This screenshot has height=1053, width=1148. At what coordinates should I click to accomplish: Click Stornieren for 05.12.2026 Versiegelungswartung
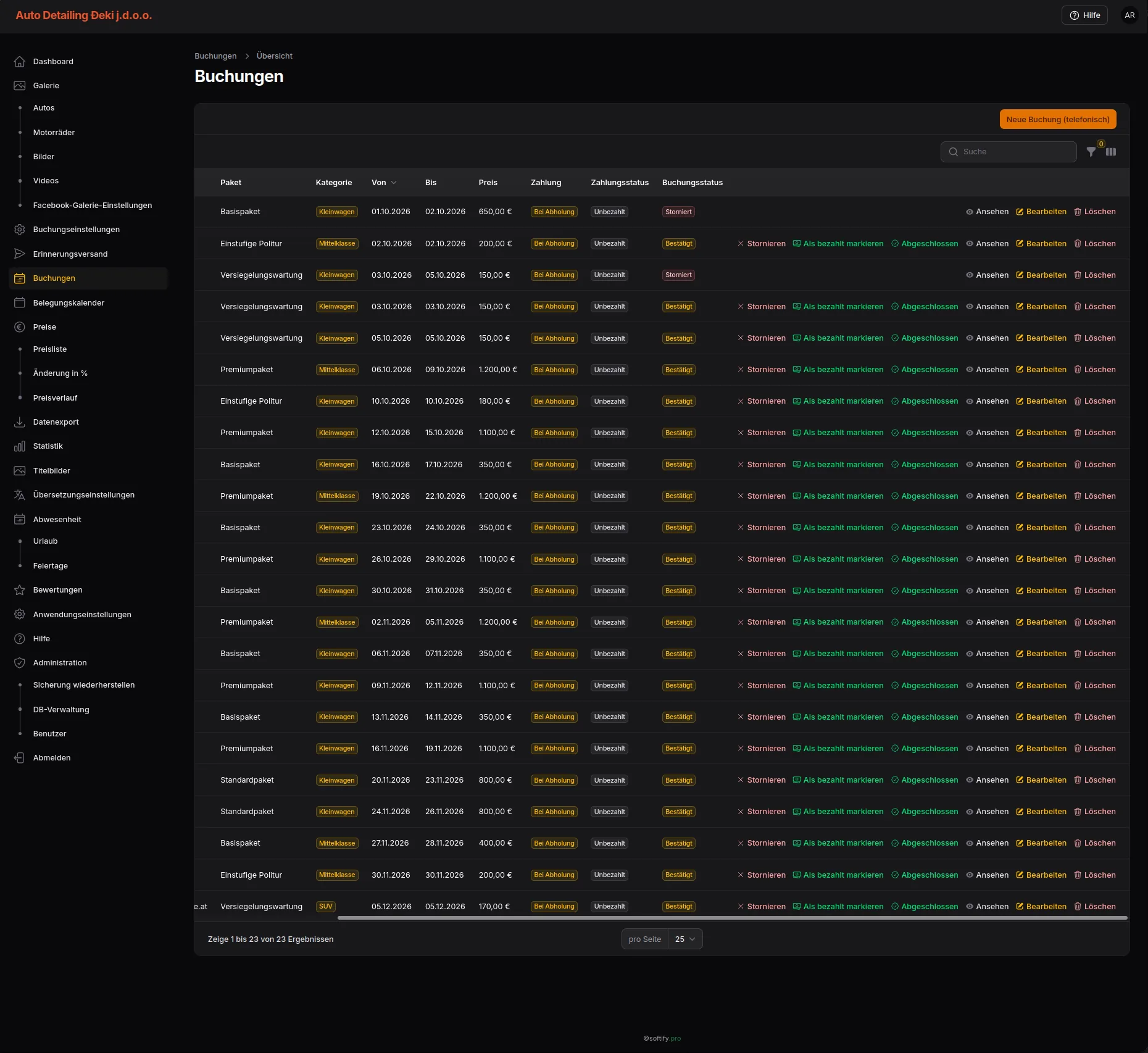pyautogui.click(x=762, y=907)
